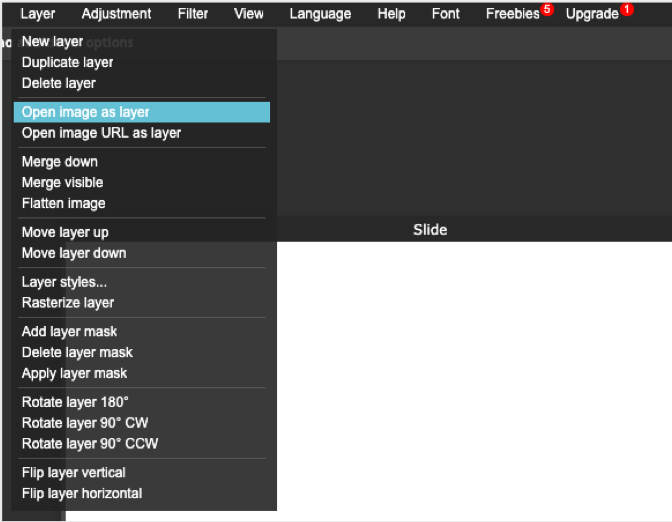Select Flip layer horizontal

click(x=82, y=493)
